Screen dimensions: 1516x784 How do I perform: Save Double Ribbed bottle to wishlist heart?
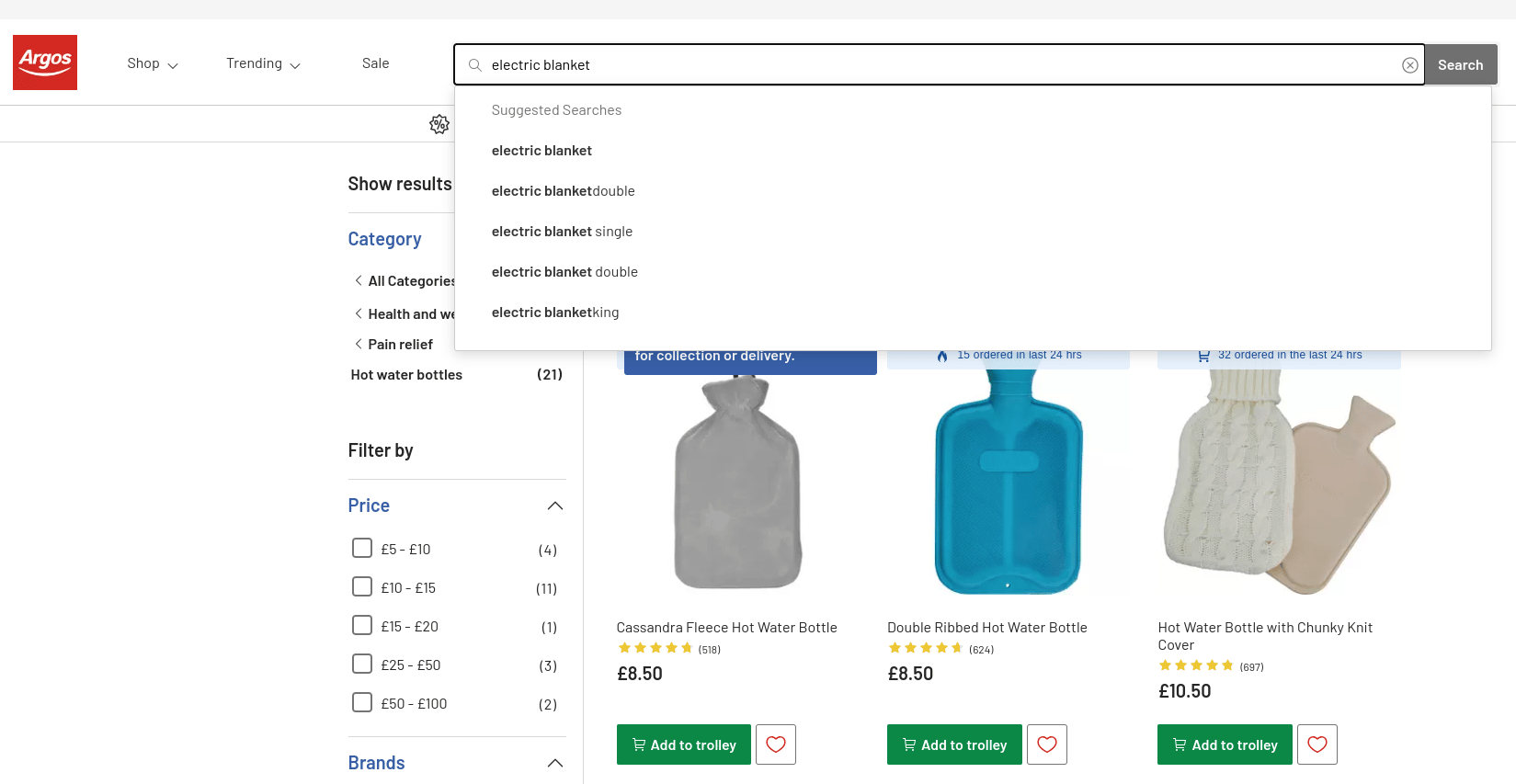(1046, 744)
